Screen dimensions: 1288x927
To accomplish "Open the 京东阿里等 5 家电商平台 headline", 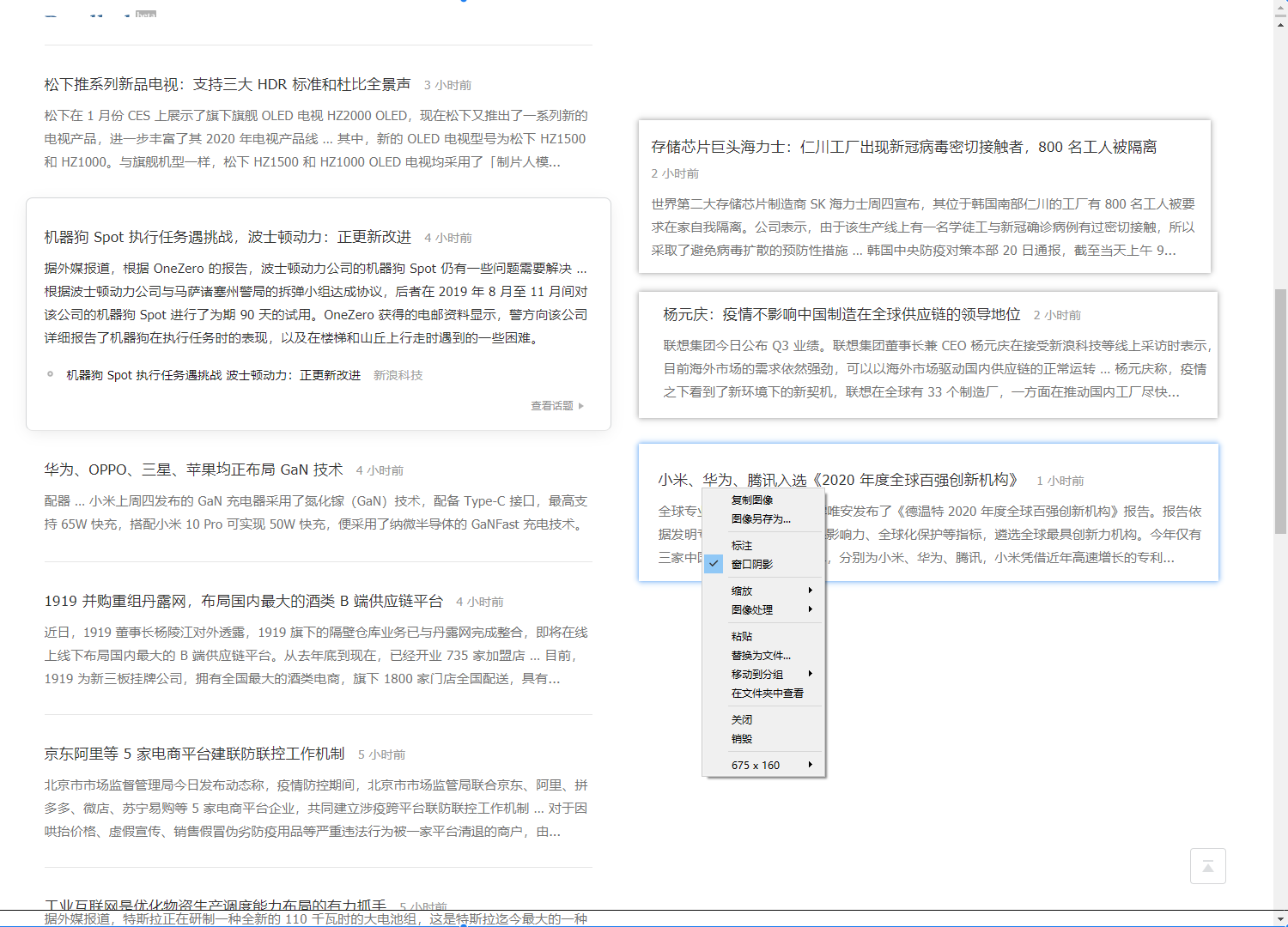I will (x=194, y=754).
